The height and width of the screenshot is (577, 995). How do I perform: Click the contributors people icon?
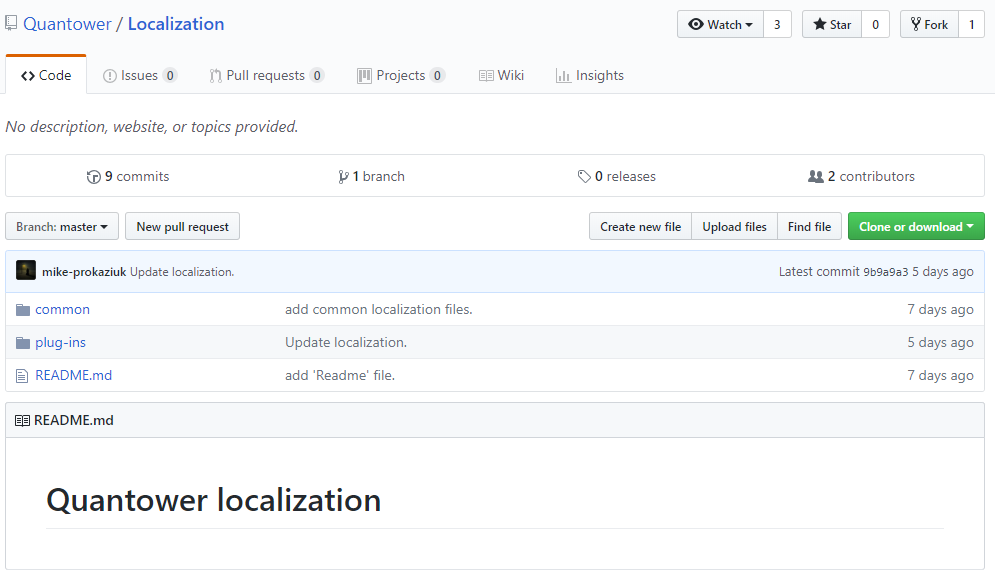pos(815,177)
